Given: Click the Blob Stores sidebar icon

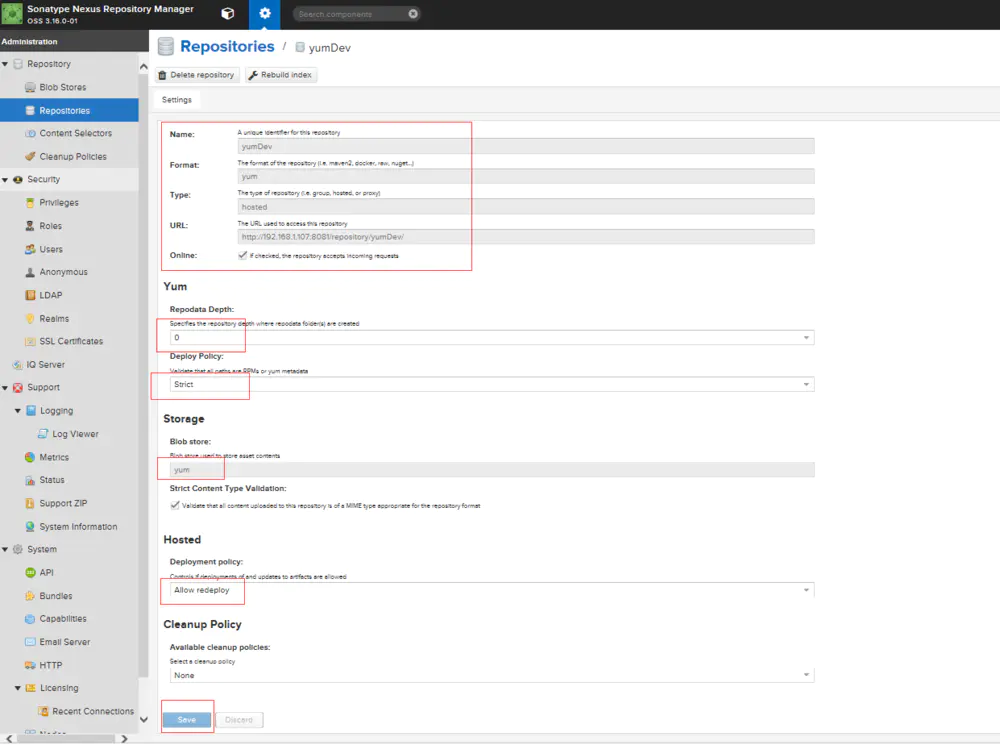Looking at the screenshot, I should coord(30,87).
